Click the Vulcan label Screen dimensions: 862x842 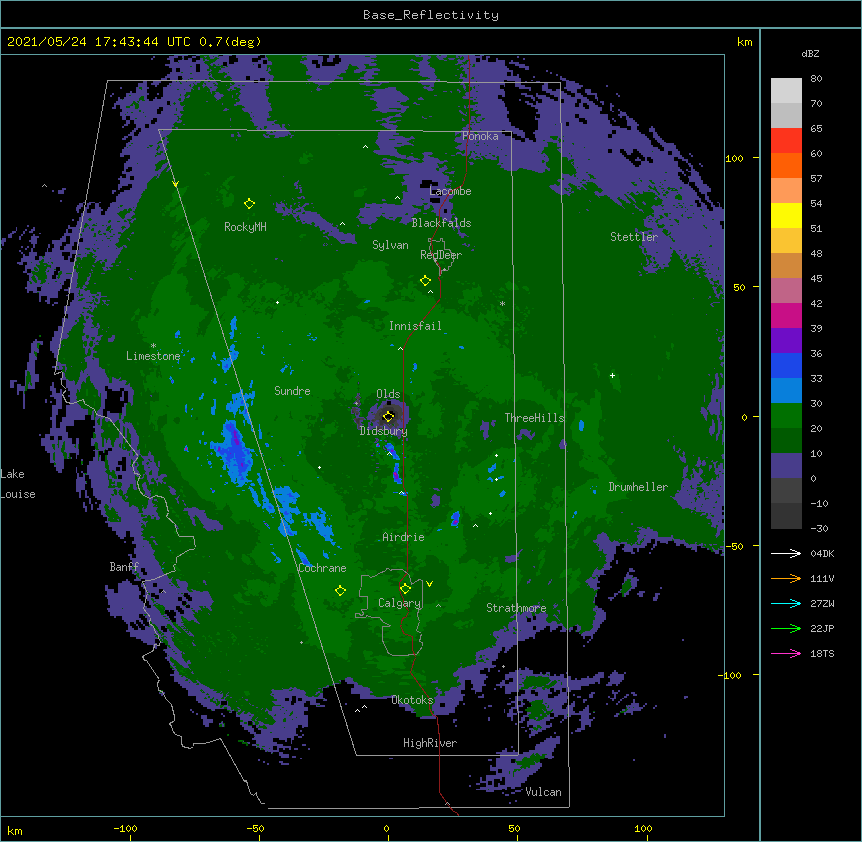[x=543, y=792]
